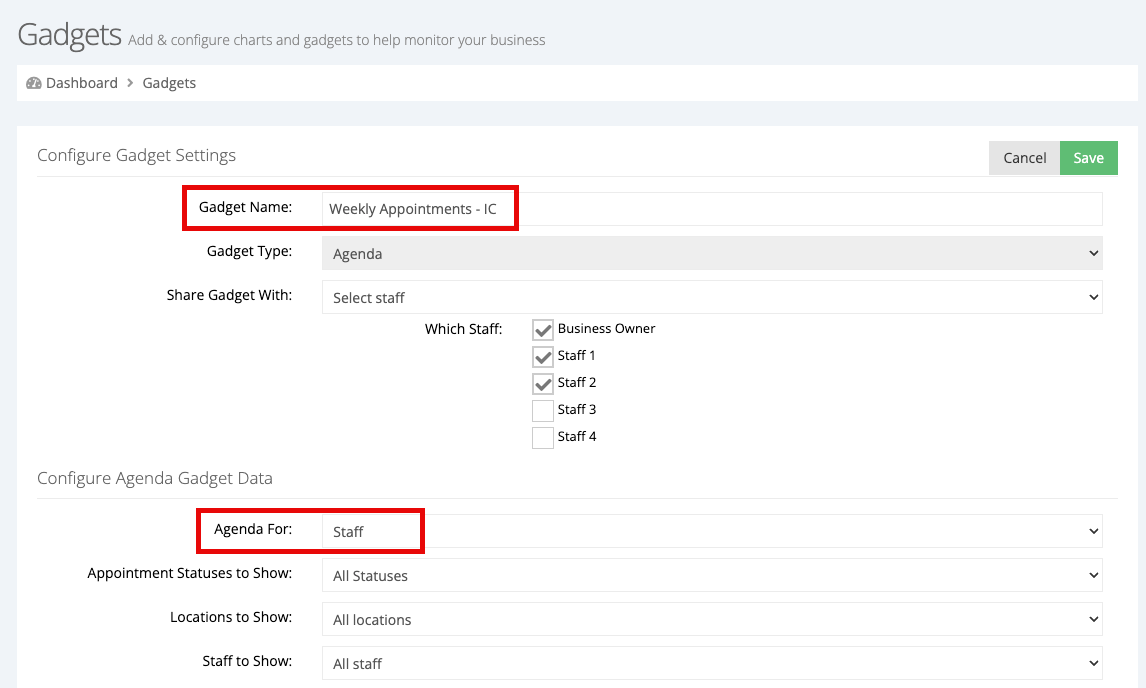The width and height of the screenshot is (1146, 688).
Task: Click the Cancel button
Action: tap(1024, 158)
